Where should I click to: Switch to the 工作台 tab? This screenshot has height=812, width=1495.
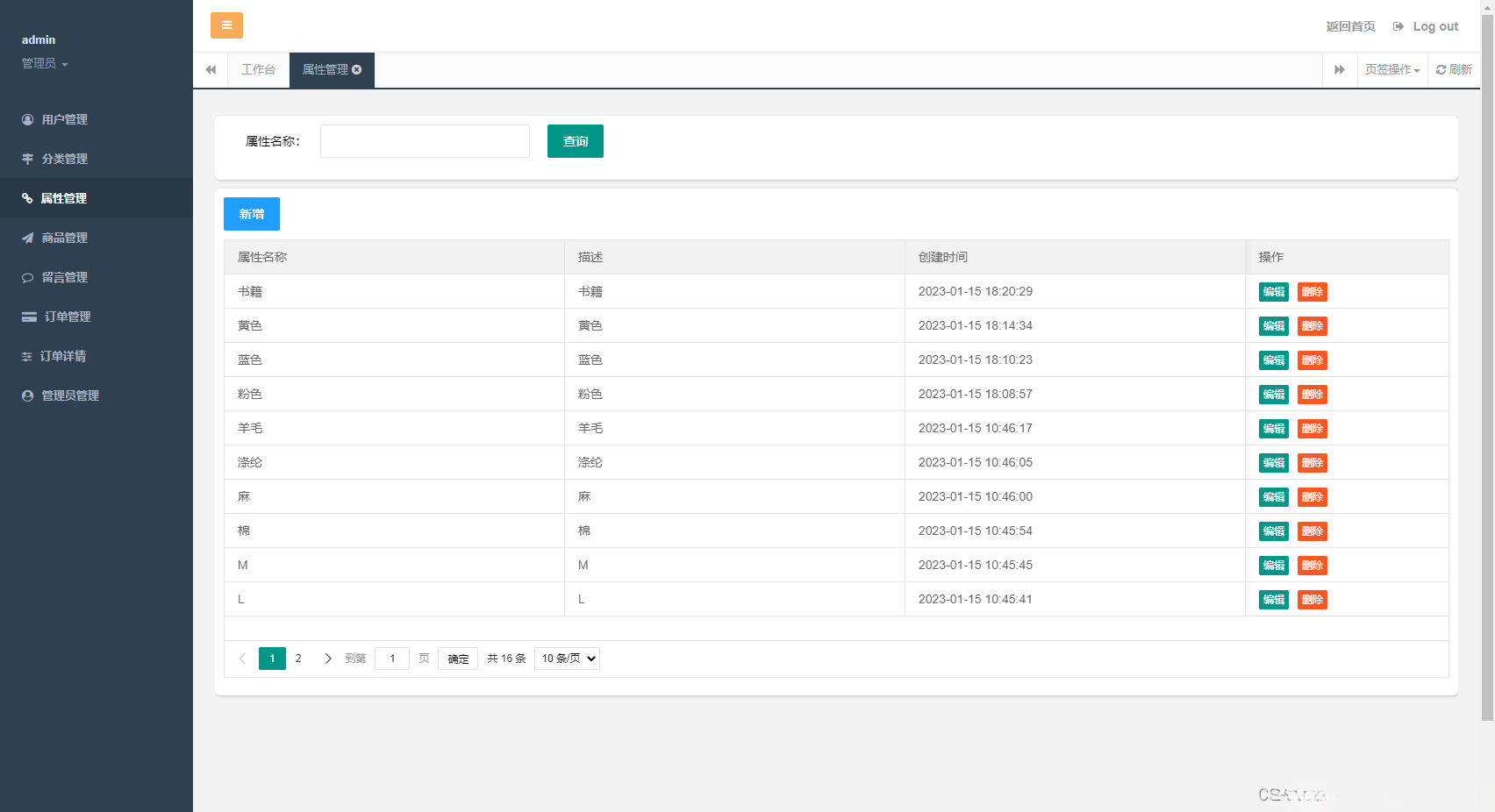pyautogui.click(x=258, y=69)
